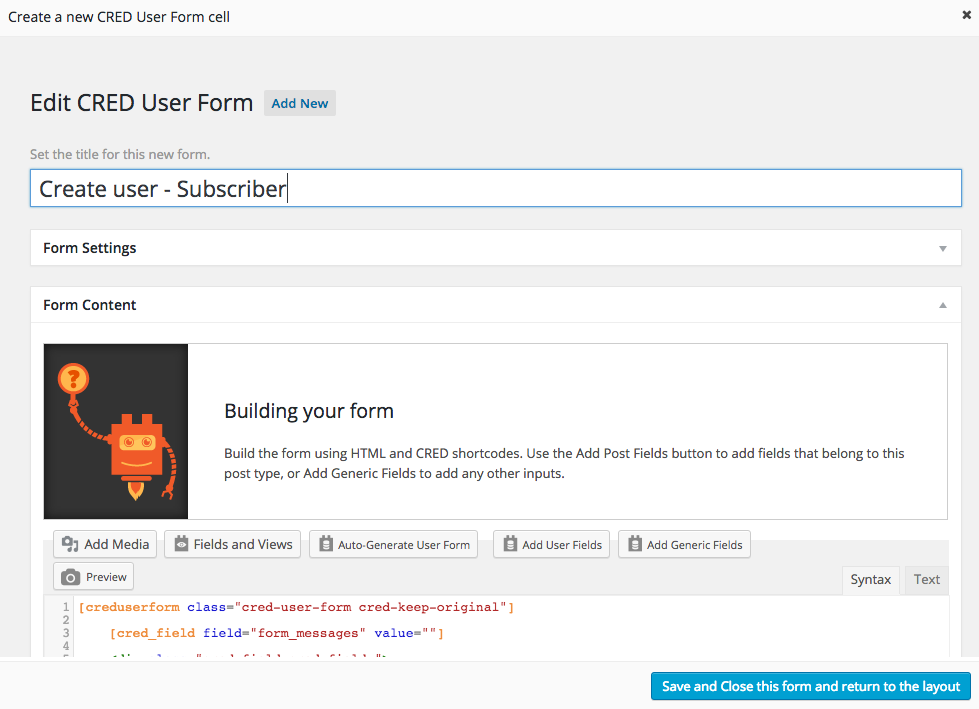Click the Add User Fields icon
This screenshot has width=979, height=709.
[x=510, y=544]
